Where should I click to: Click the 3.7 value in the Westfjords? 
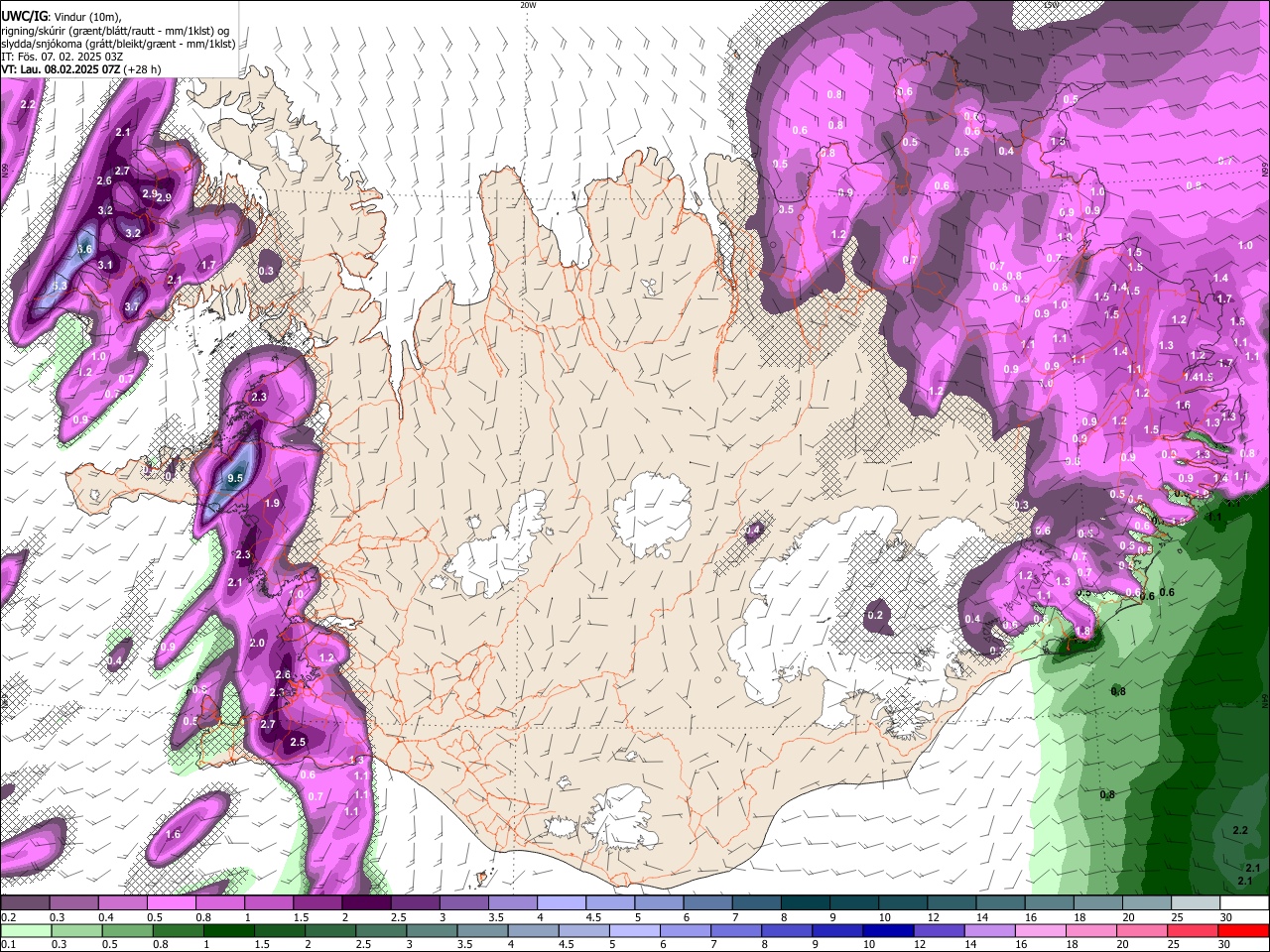tap(132, 307)
